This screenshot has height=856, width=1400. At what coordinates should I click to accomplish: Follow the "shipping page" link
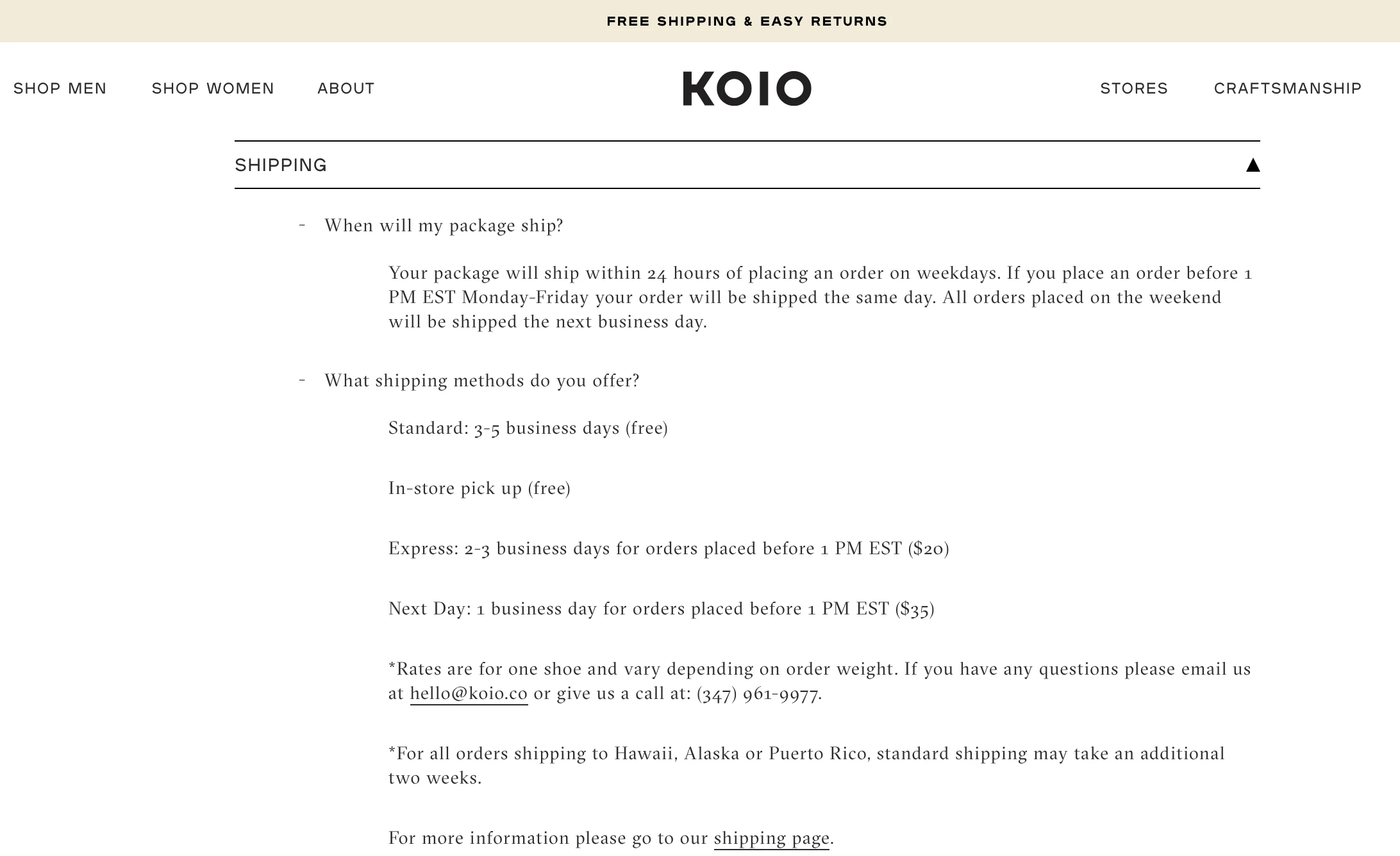point(772,839)
